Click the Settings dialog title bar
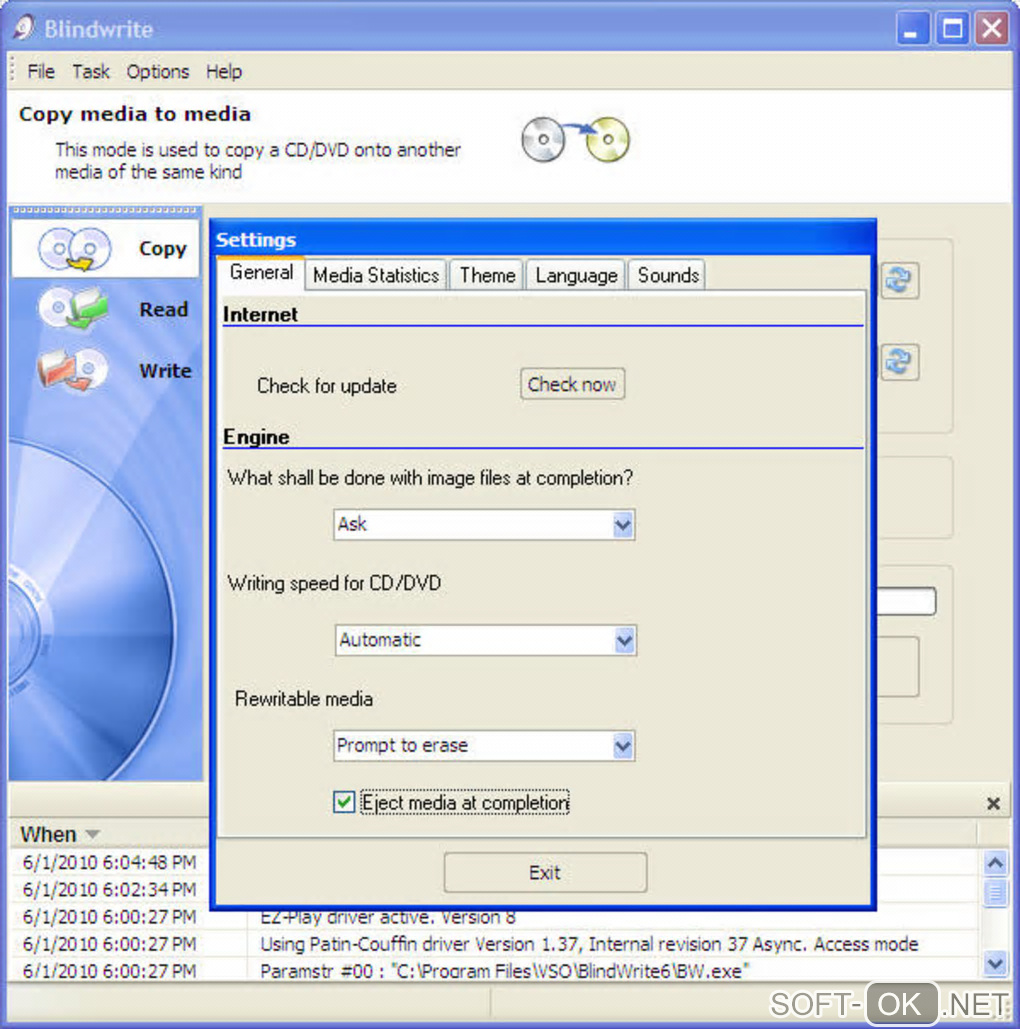 point(543,239)
